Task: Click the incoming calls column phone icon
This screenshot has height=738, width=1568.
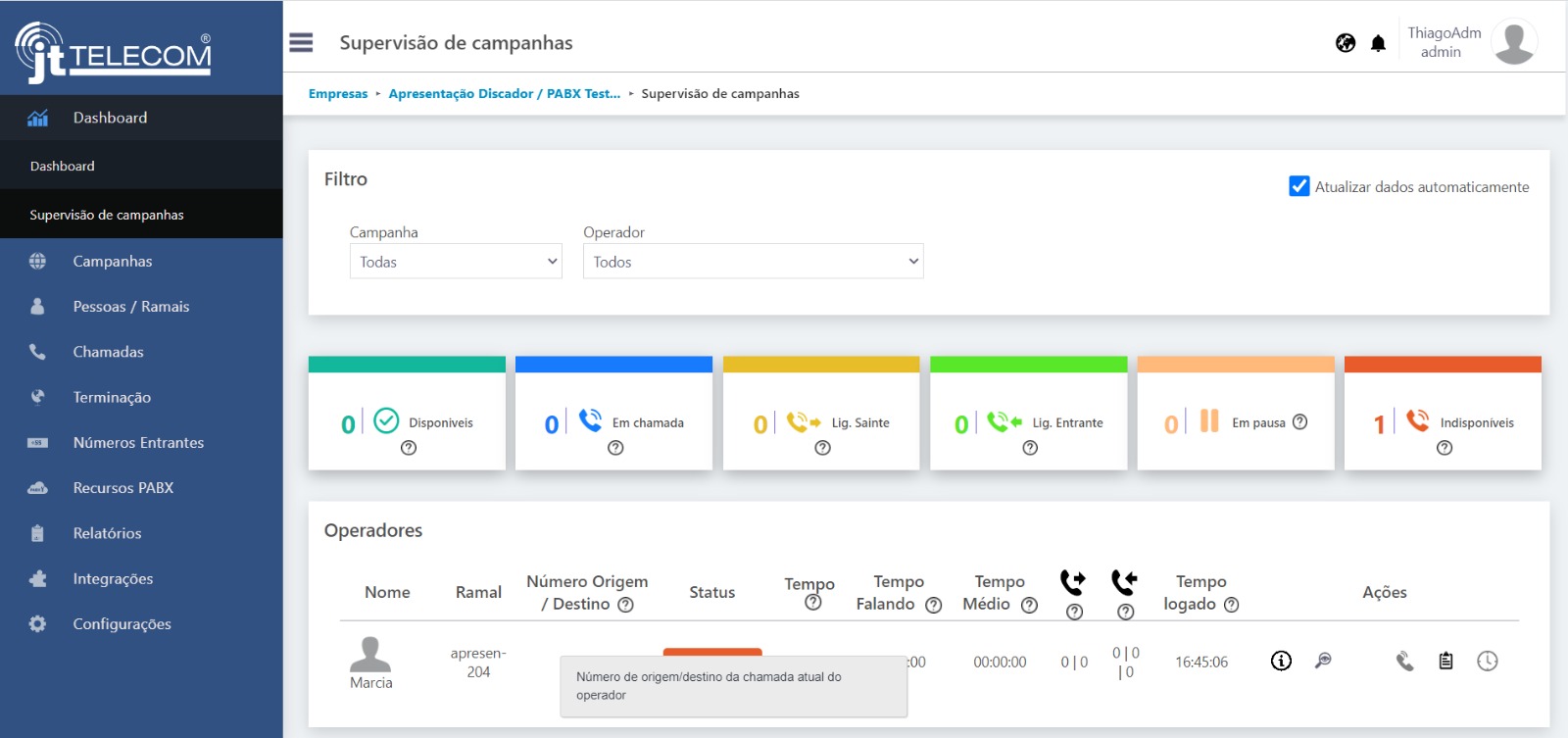Action: point(1124,582)
